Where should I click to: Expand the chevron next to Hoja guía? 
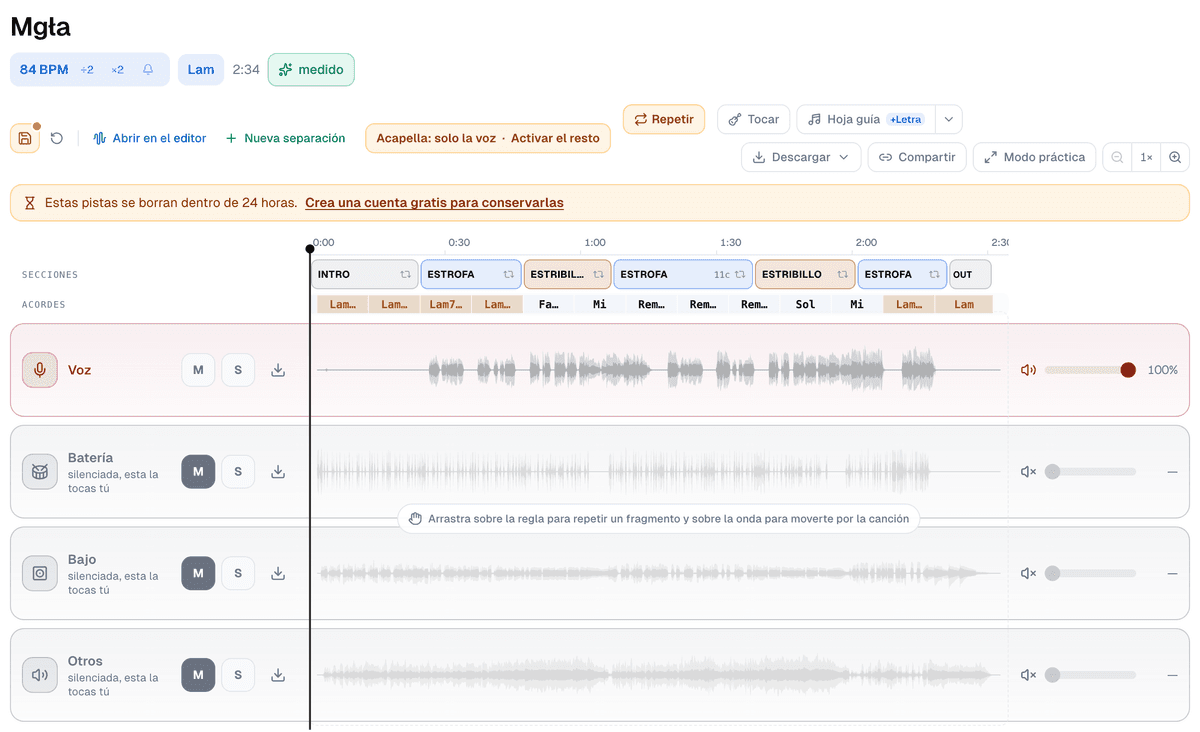pyautogui.click(x=949, y=119)
